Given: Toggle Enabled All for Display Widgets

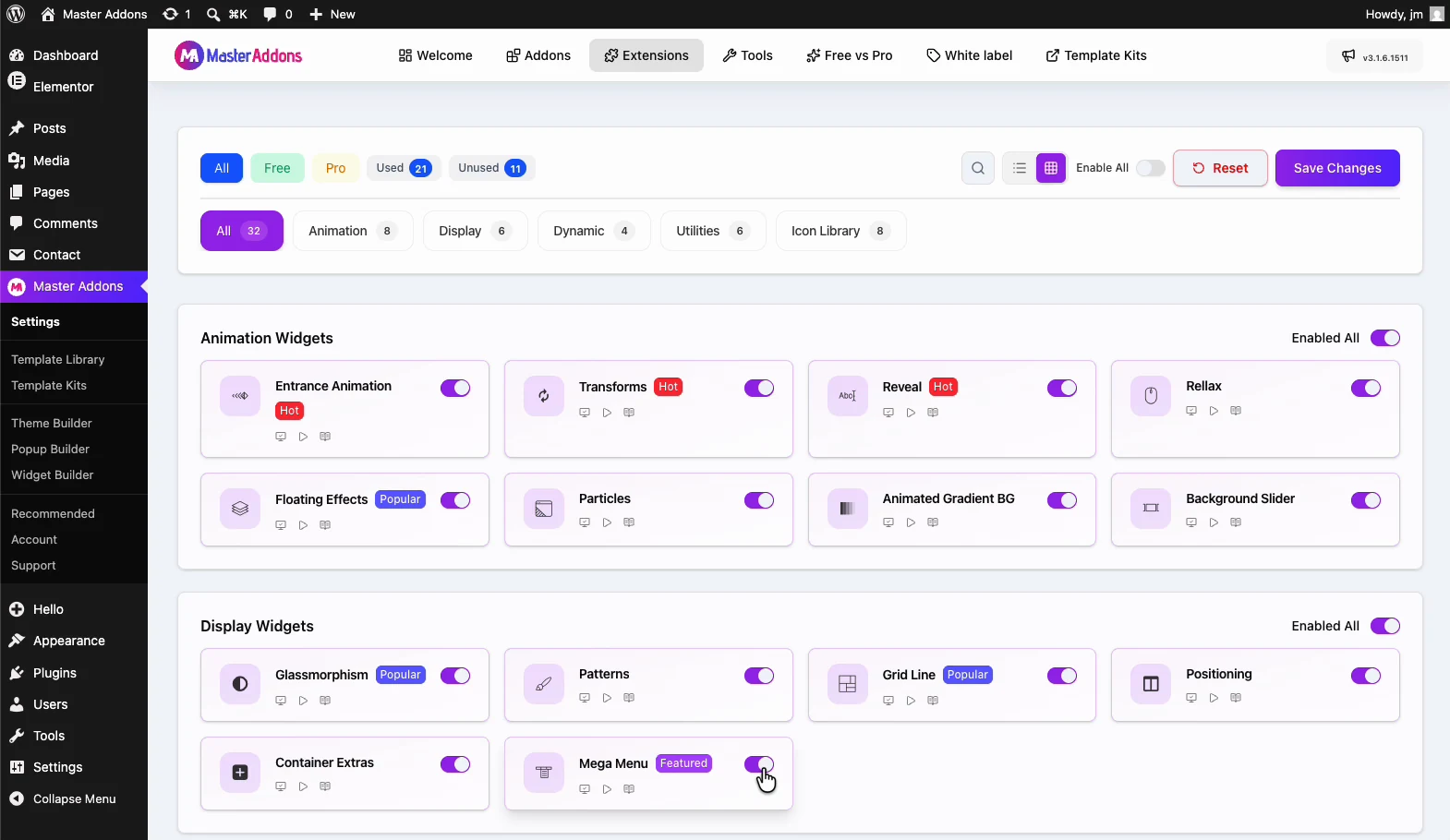Looking at the screenshot, I should [1385, 626].
